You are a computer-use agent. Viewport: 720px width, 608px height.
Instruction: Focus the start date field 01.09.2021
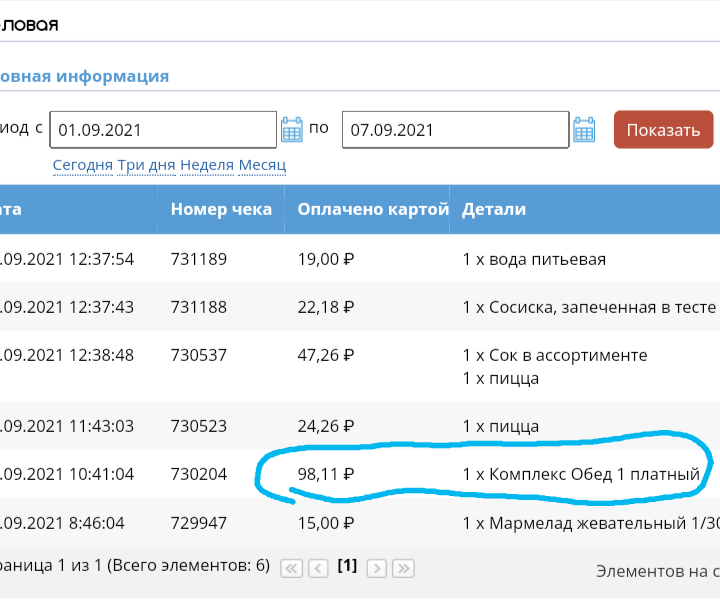point(163,129)
